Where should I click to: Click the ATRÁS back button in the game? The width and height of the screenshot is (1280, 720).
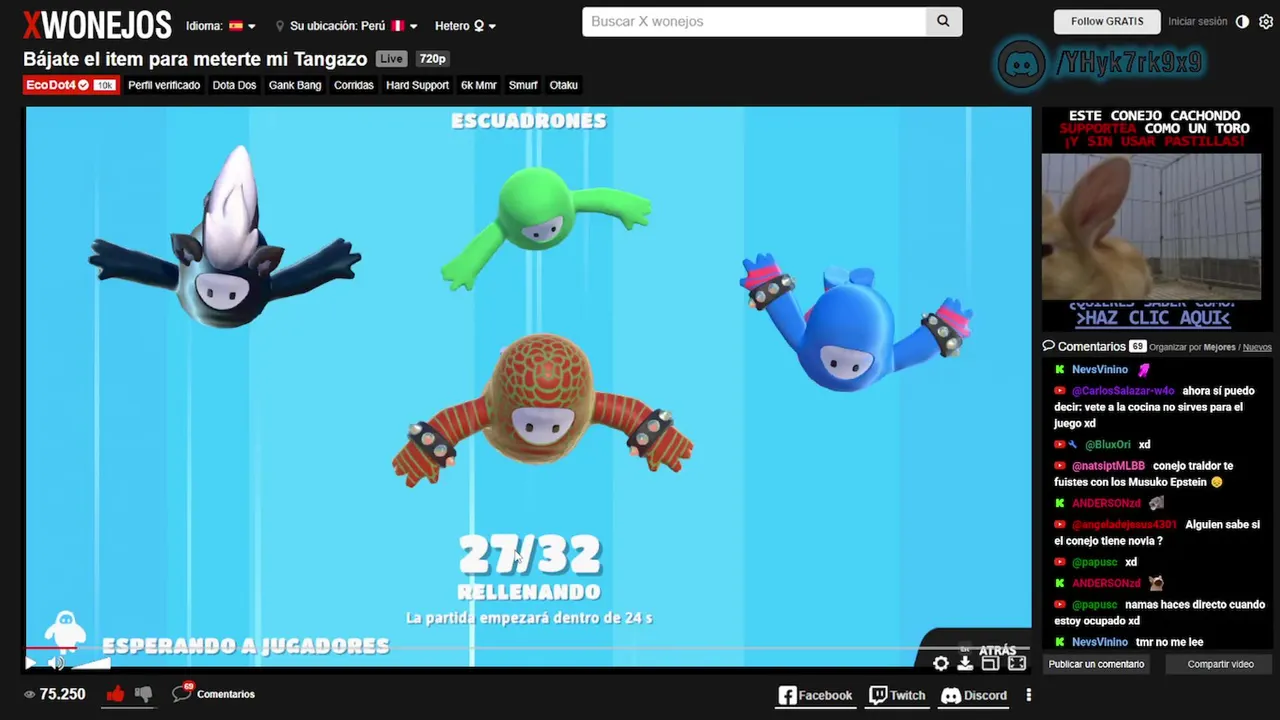pyautogui.click(x=997, y=651)
